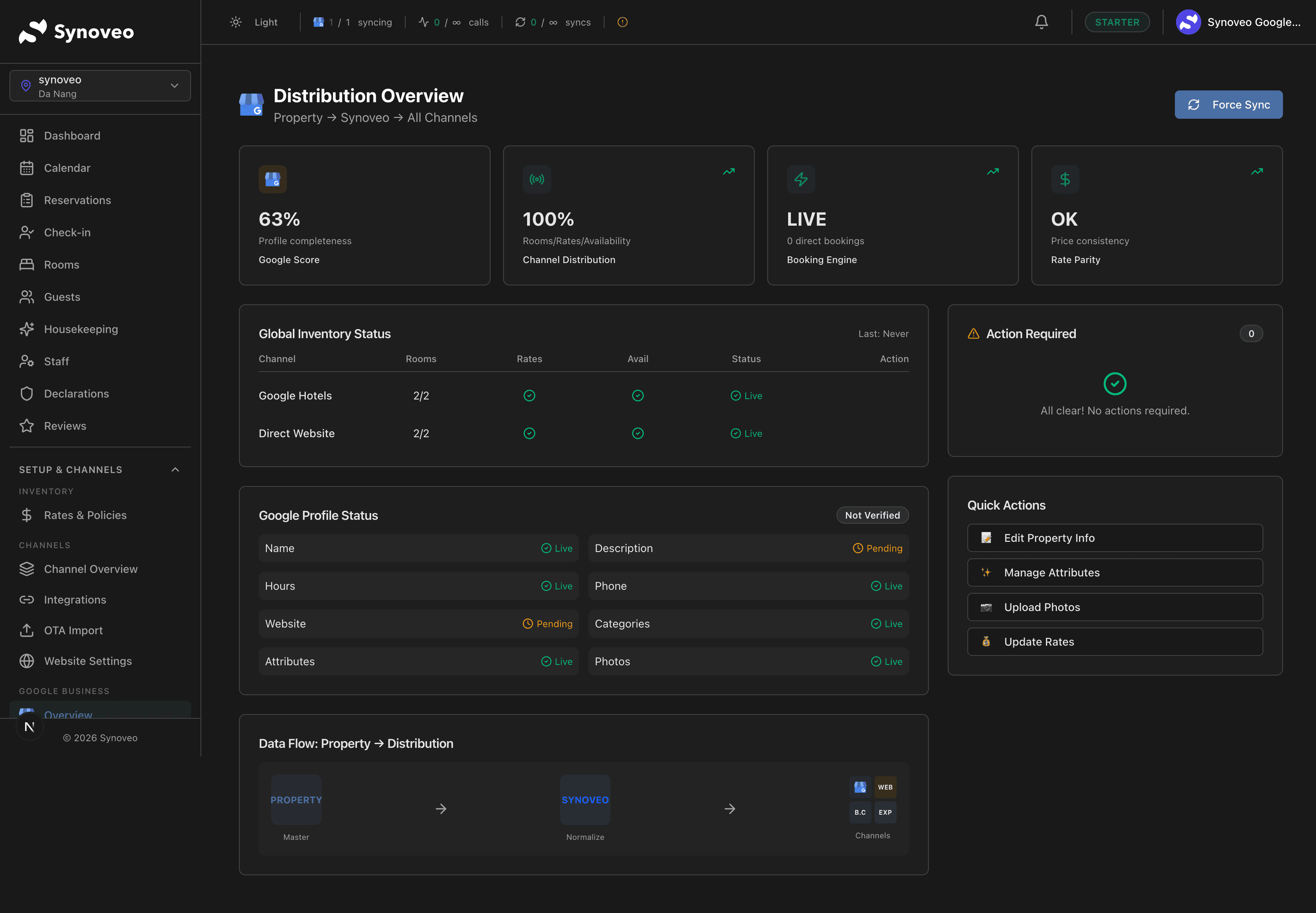Open Housekeeping in the sidebar
This screenshot has height=913, width=1316.
pos(81,329)
